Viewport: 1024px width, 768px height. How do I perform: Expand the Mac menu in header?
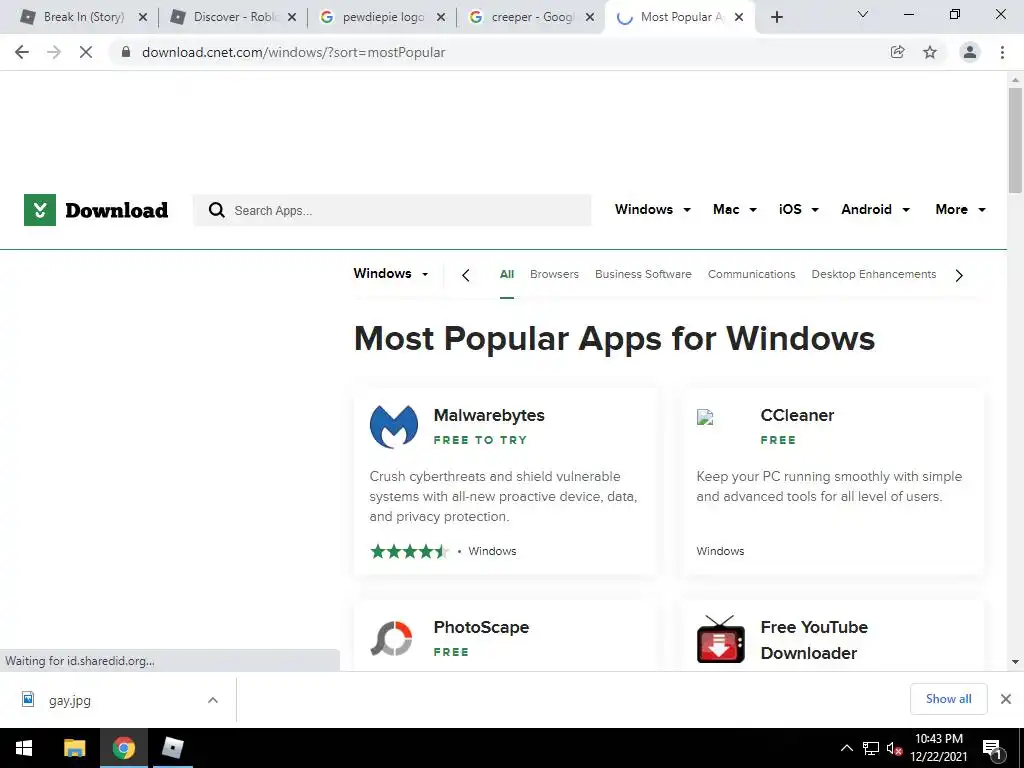click(x=735, y=210)
